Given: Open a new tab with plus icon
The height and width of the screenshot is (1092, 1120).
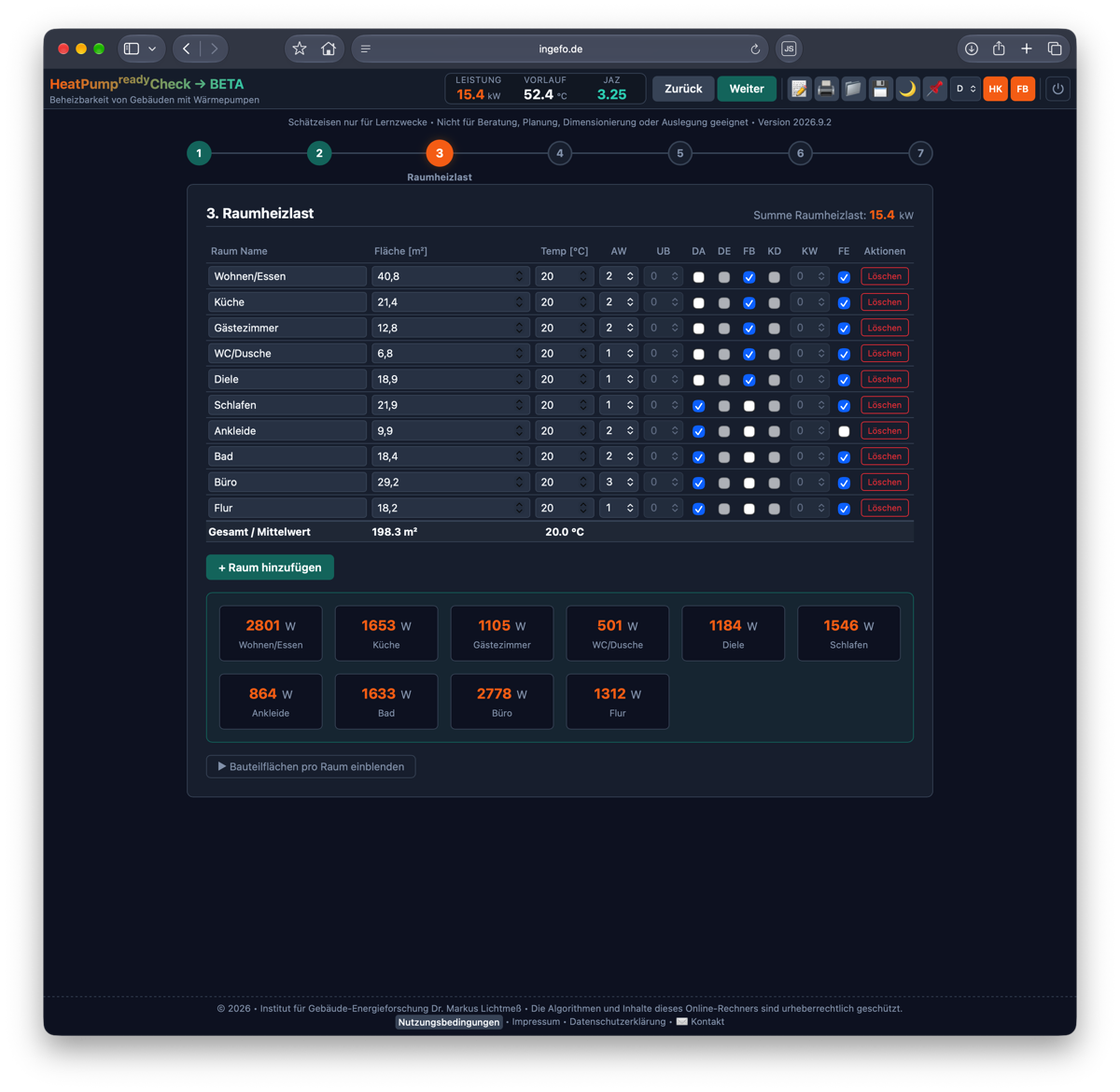Looking at the screenshot, I should pyautogui.click(x=1027, y=49).
